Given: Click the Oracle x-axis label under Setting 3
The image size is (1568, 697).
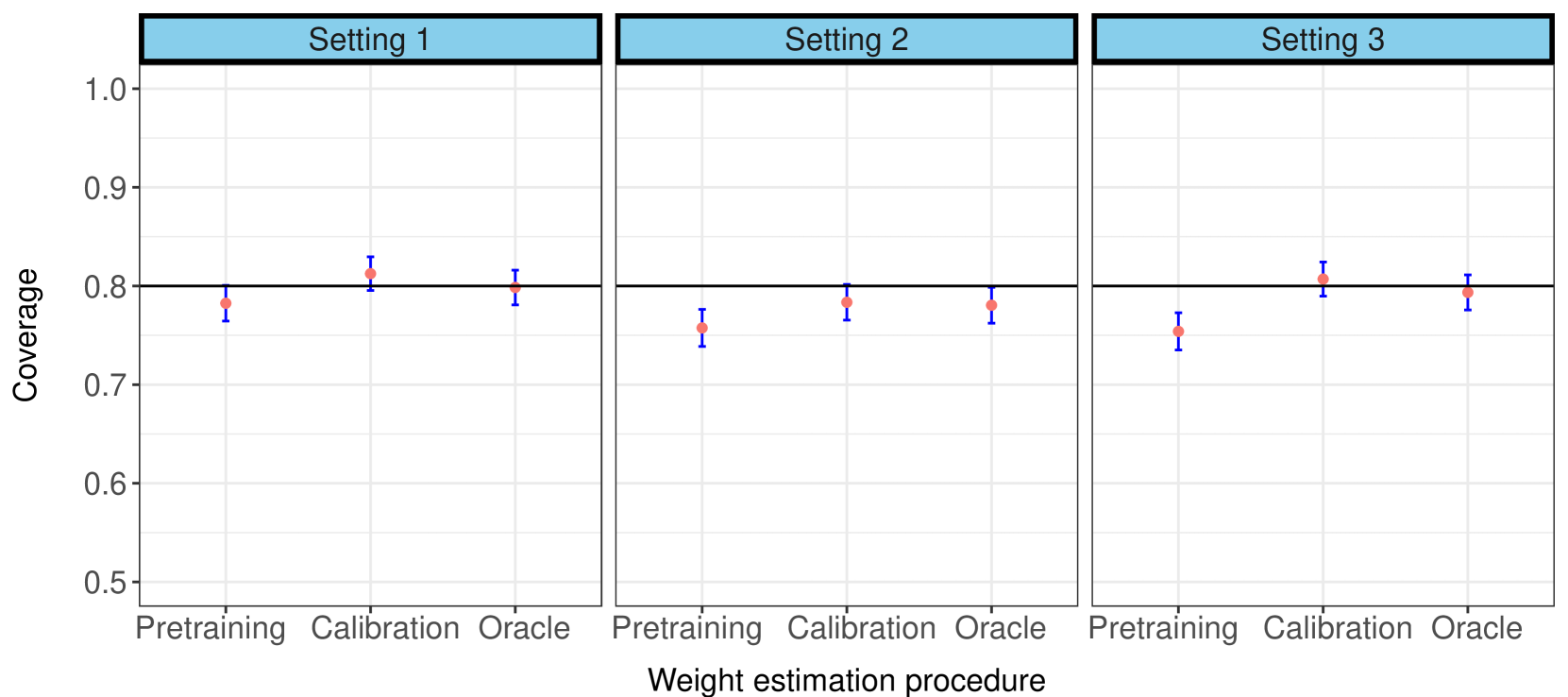Looking at the screenshot, I should [1476, 628].
